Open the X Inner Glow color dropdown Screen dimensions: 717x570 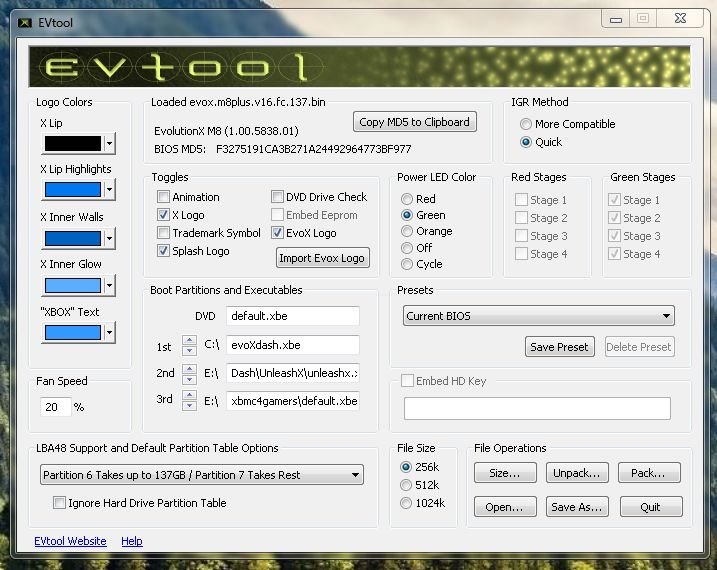109,286
